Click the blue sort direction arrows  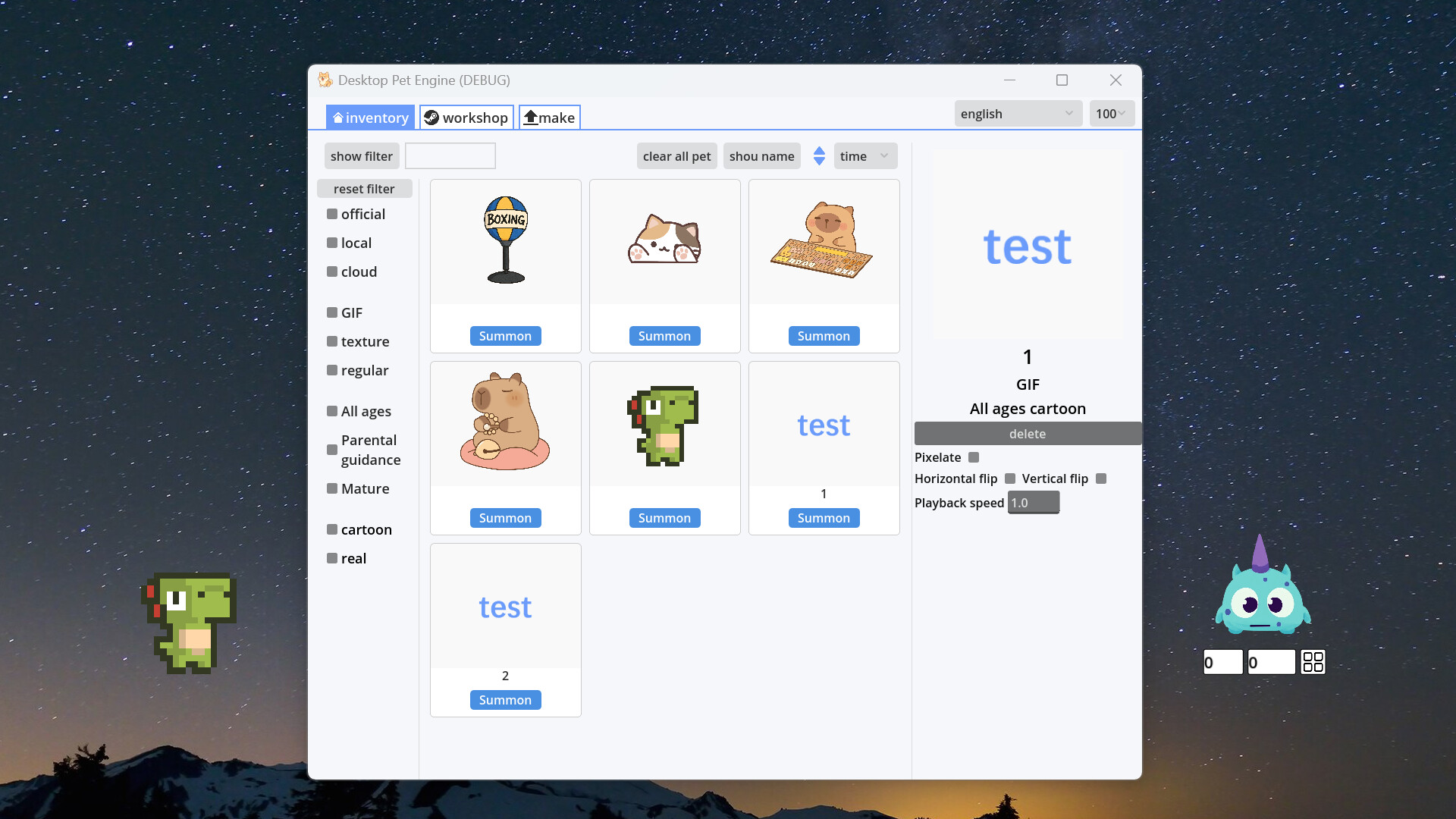click(x=818, y=155)
